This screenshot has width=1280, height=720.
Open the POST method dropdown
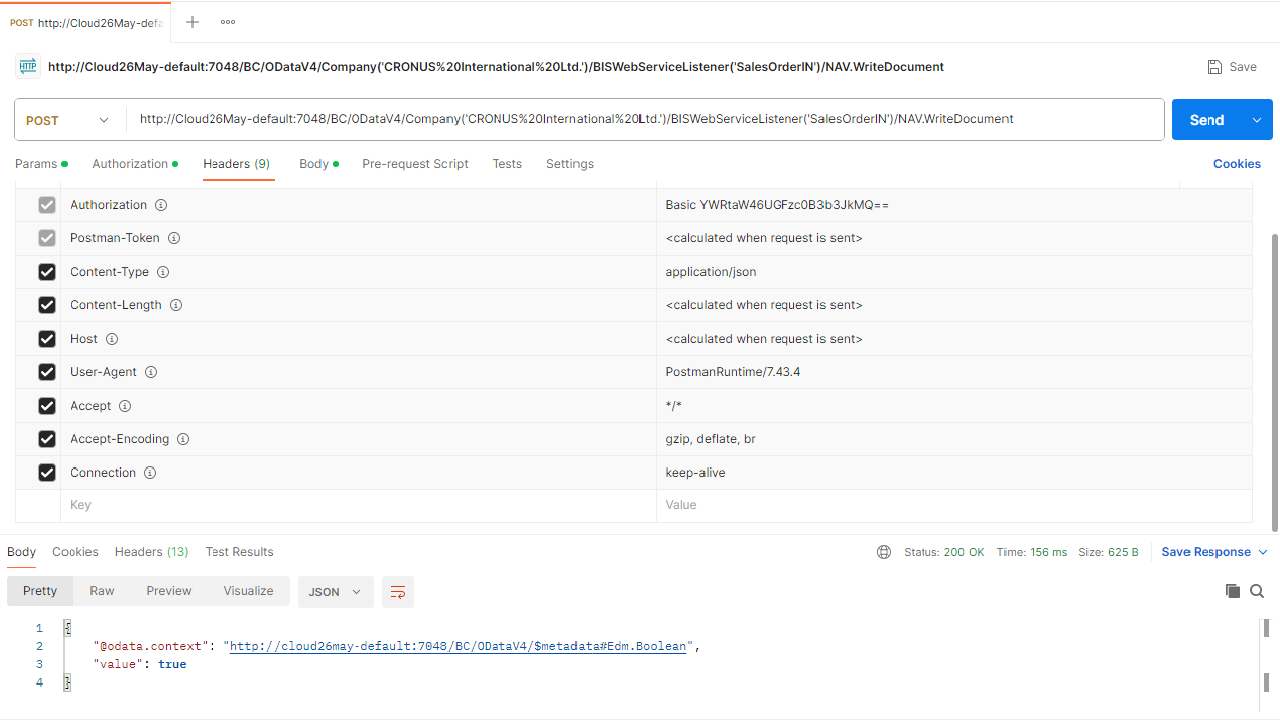click(x=68, y=120)
